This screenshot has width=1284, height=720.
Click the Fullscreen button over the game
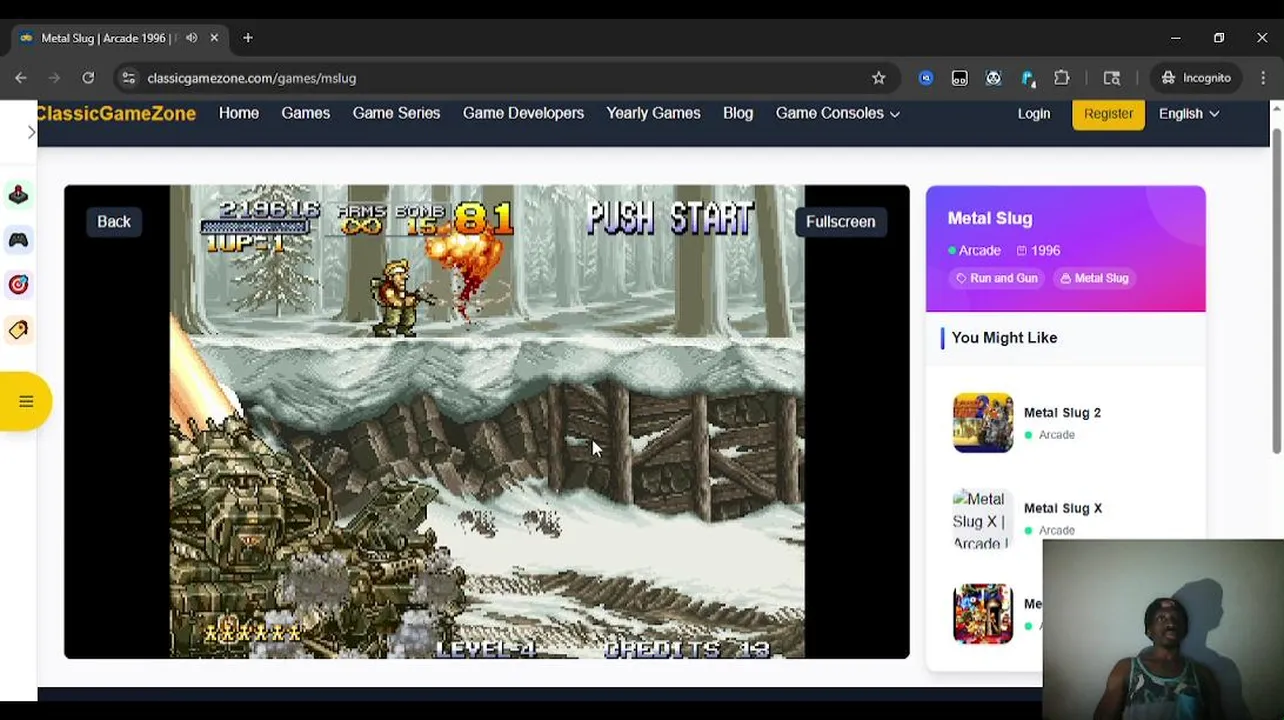click(x=840, y=221)
